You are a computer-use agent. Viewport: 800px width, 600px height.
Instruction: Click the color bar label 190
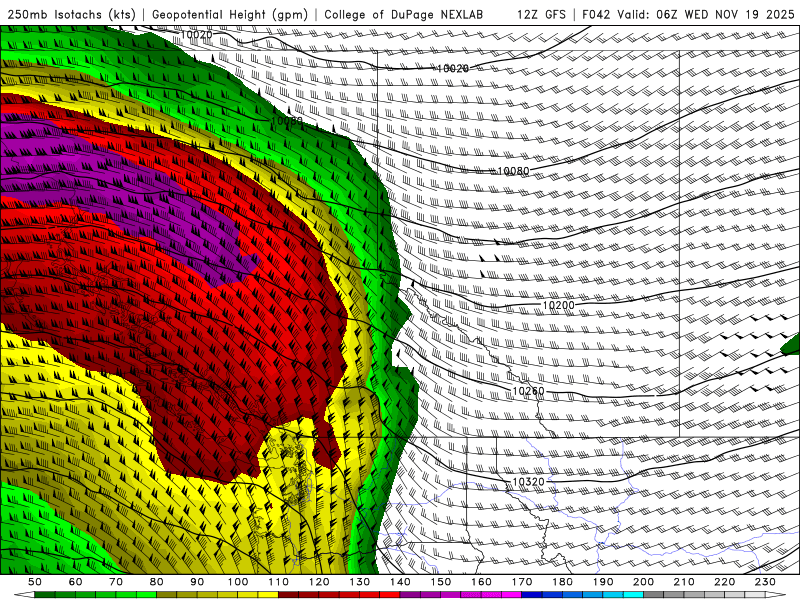click(x=603, y=582)
